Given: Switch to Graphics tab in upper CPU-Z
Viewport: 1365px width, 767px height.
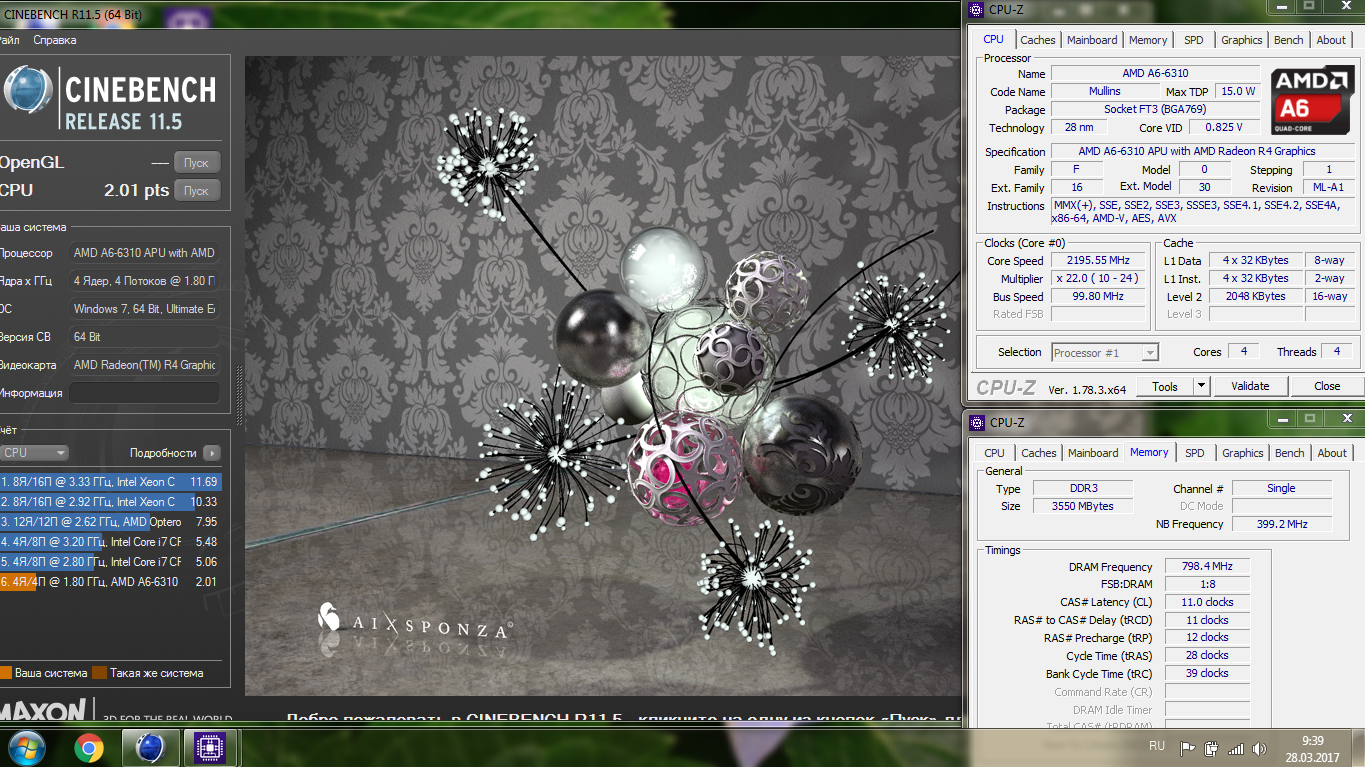Looking at the screenshot, I should point(1242,40).
